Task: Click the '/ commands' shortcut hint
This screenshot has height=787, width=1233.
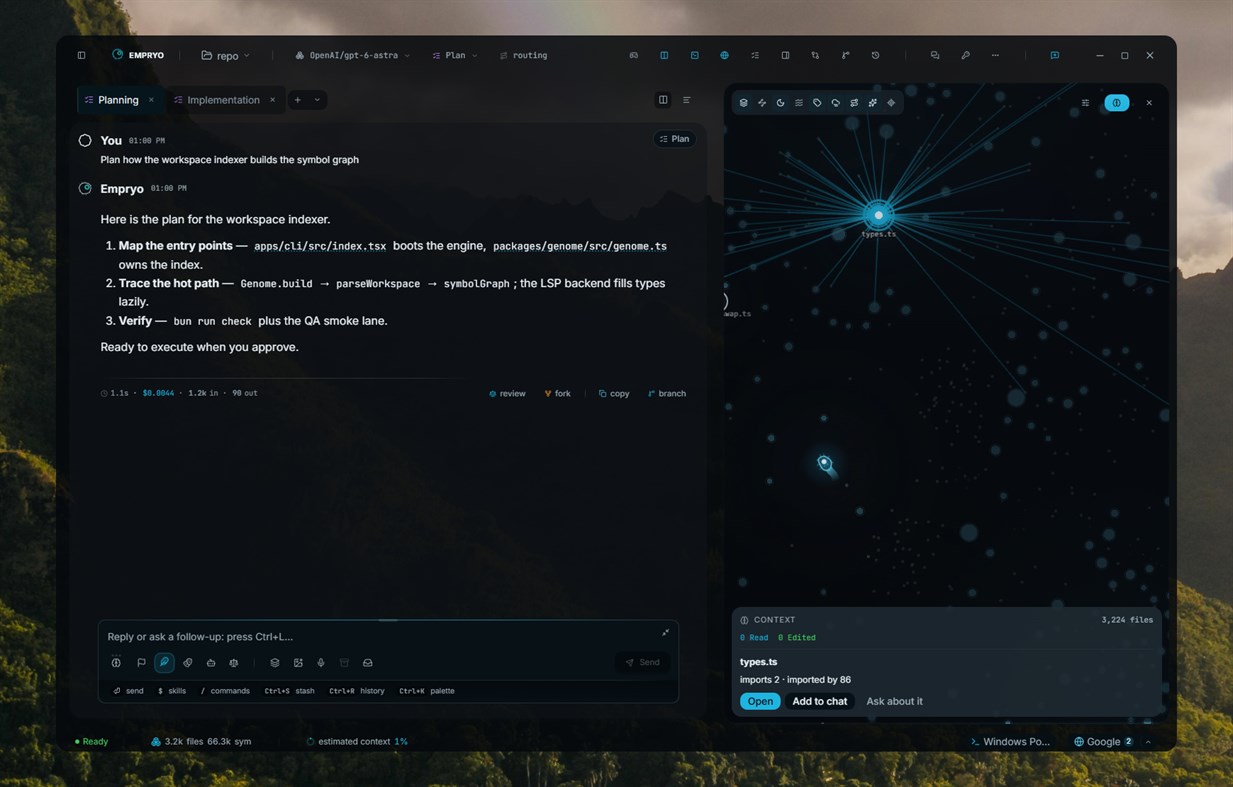Action: pos(225,691)
